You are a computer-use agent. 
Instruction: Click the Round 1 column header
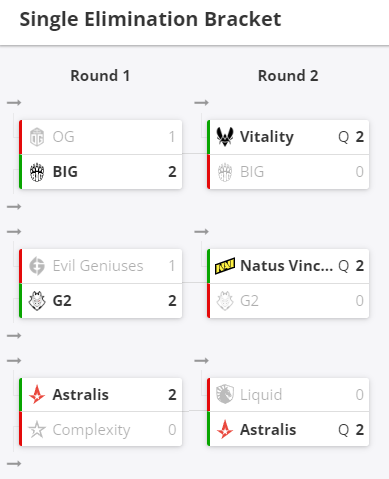tap(100, 76)
